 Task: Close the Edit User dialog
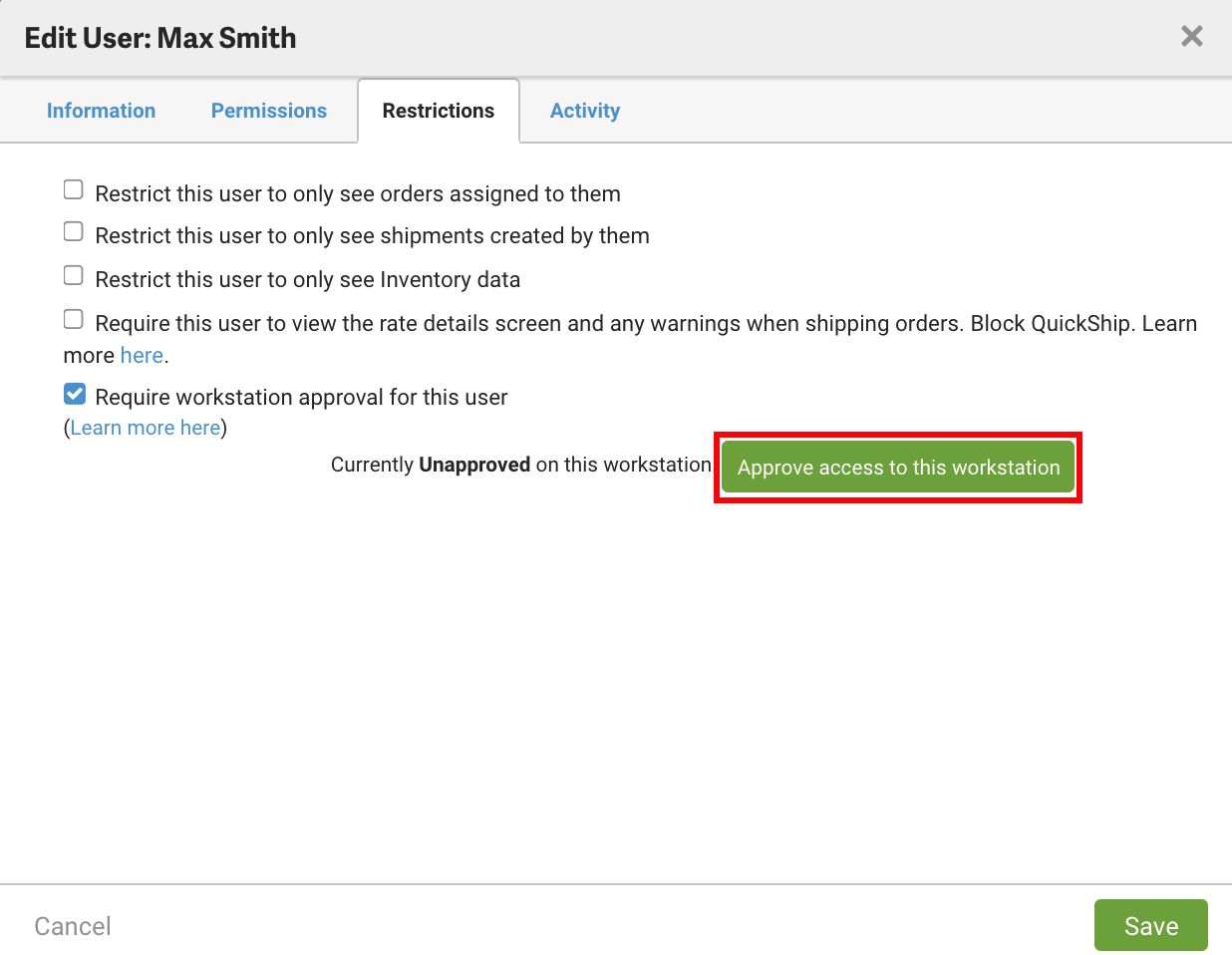[1191, 37]
